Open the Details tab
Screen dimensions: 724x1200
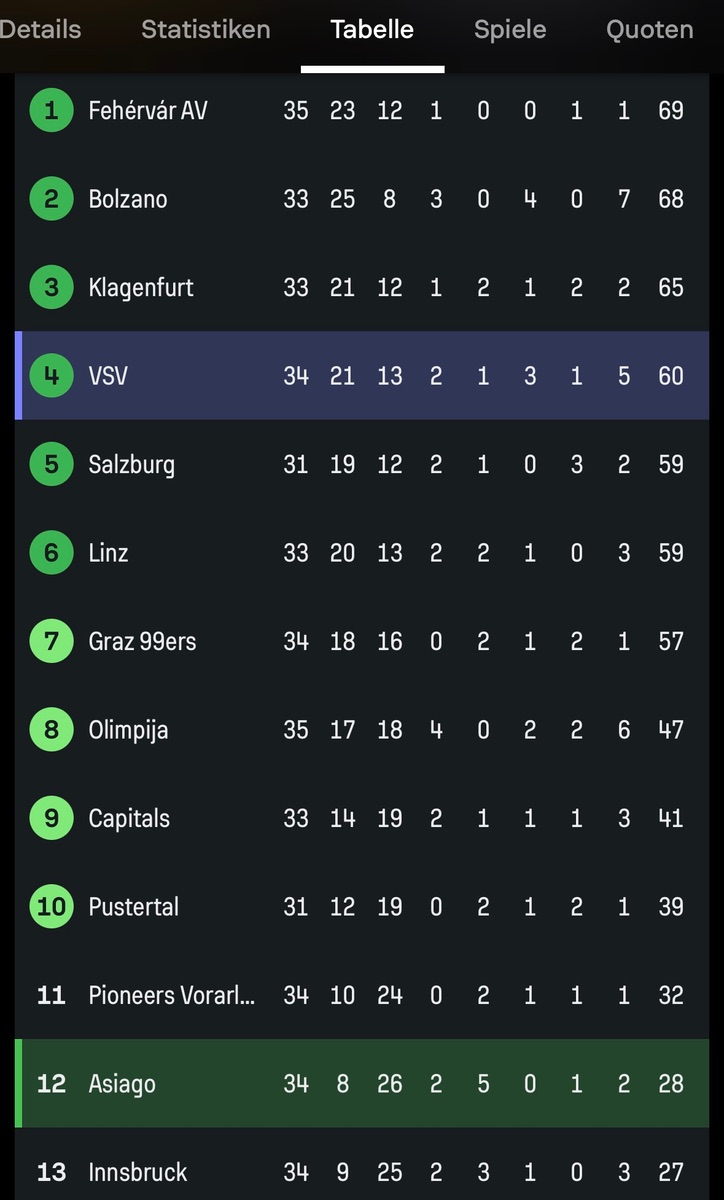pyautogui.click(x=40, y=30)
